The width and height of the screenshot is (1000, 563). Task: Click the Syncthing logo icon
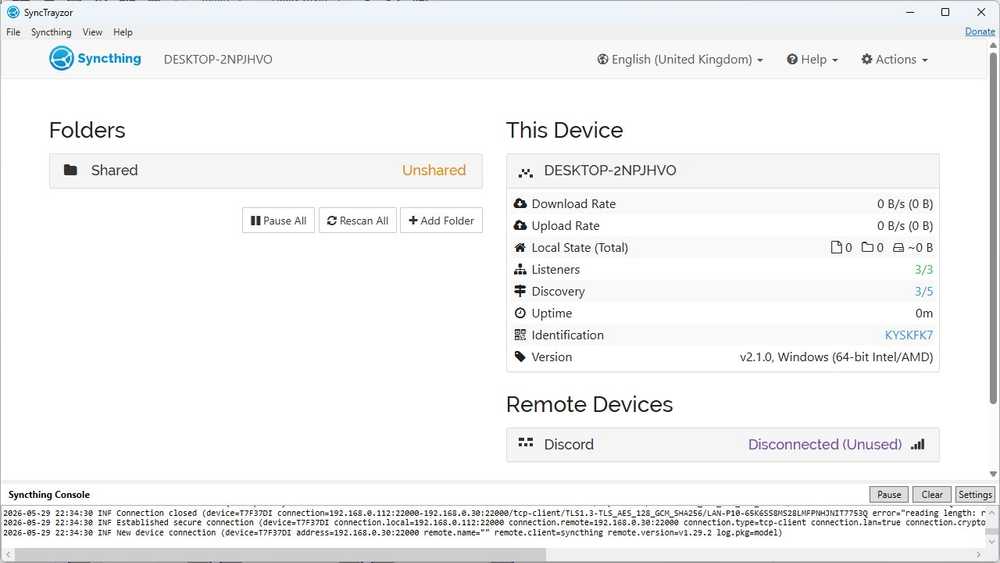point(61,59)
